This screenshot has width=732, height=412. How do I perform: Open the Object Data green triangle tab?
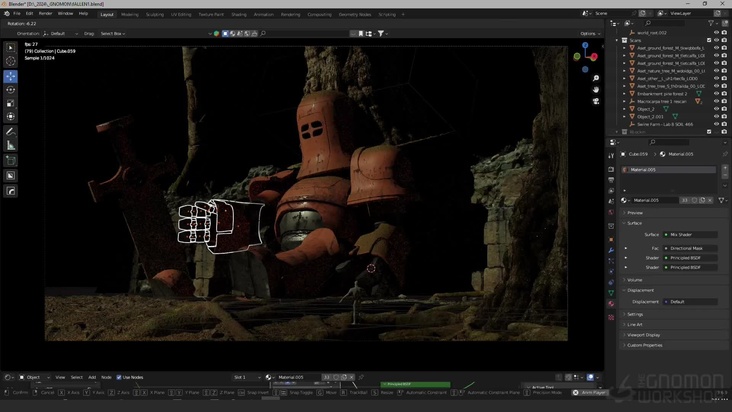point(611,293)
